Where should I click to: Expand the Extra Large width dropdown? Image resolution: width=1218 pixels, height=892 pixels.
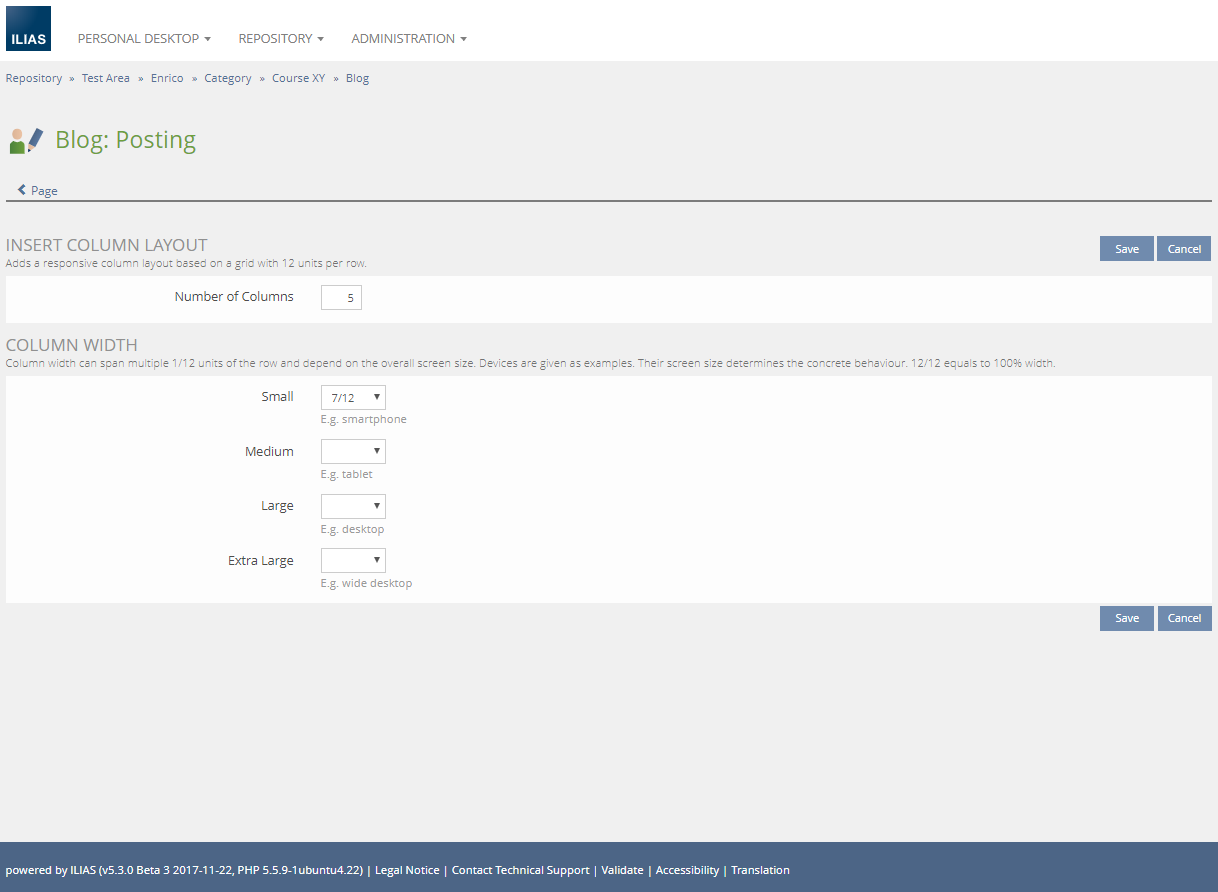[x=353, y=560]
